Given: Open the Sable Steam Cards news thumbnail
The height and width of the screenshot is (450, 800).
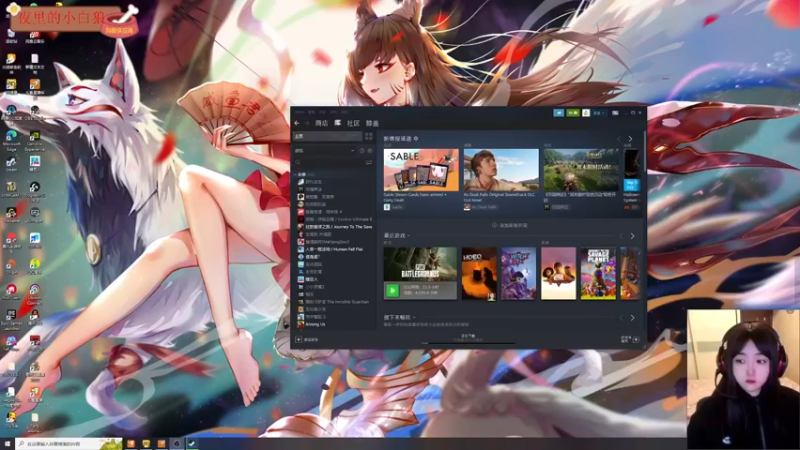Looking at the screenshot, I should click(421, 170).
